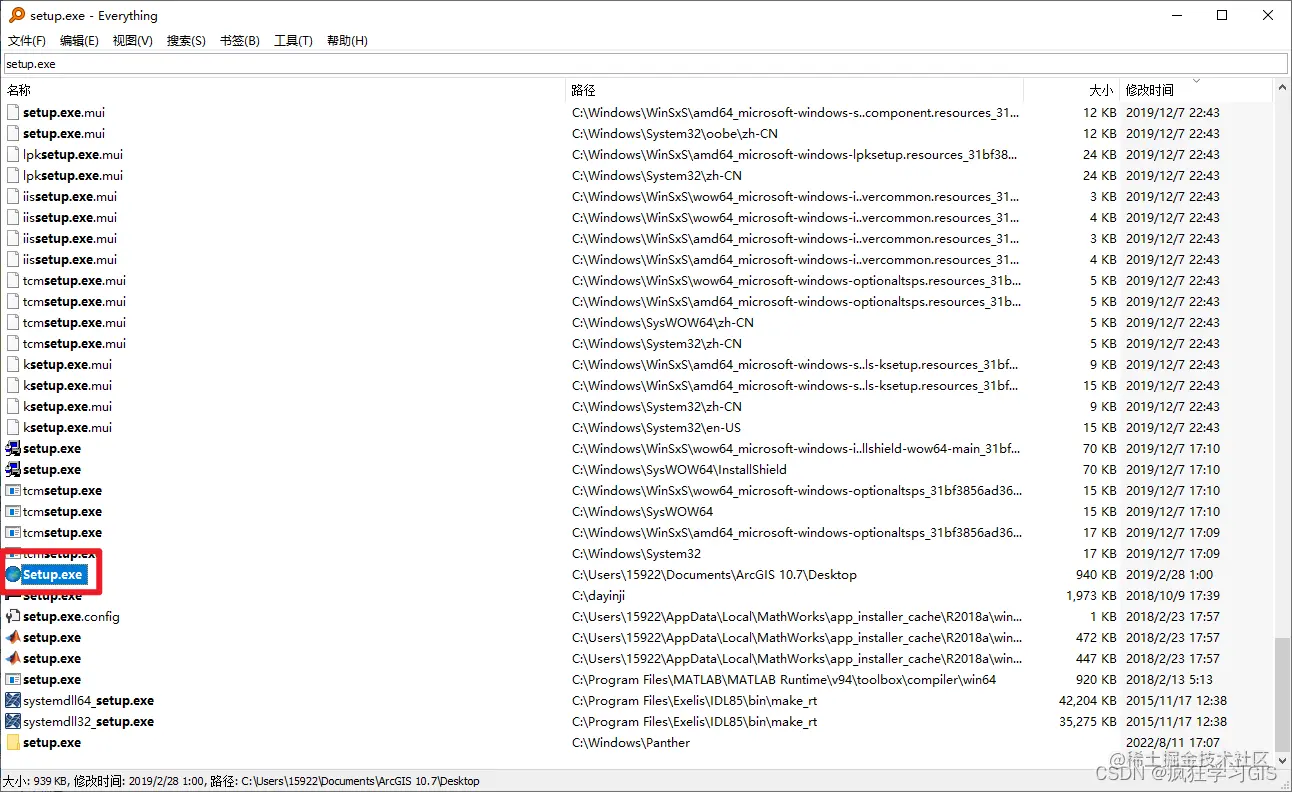Click the 2018/10/9 17:39 date cell

(x=1173, y=596)
